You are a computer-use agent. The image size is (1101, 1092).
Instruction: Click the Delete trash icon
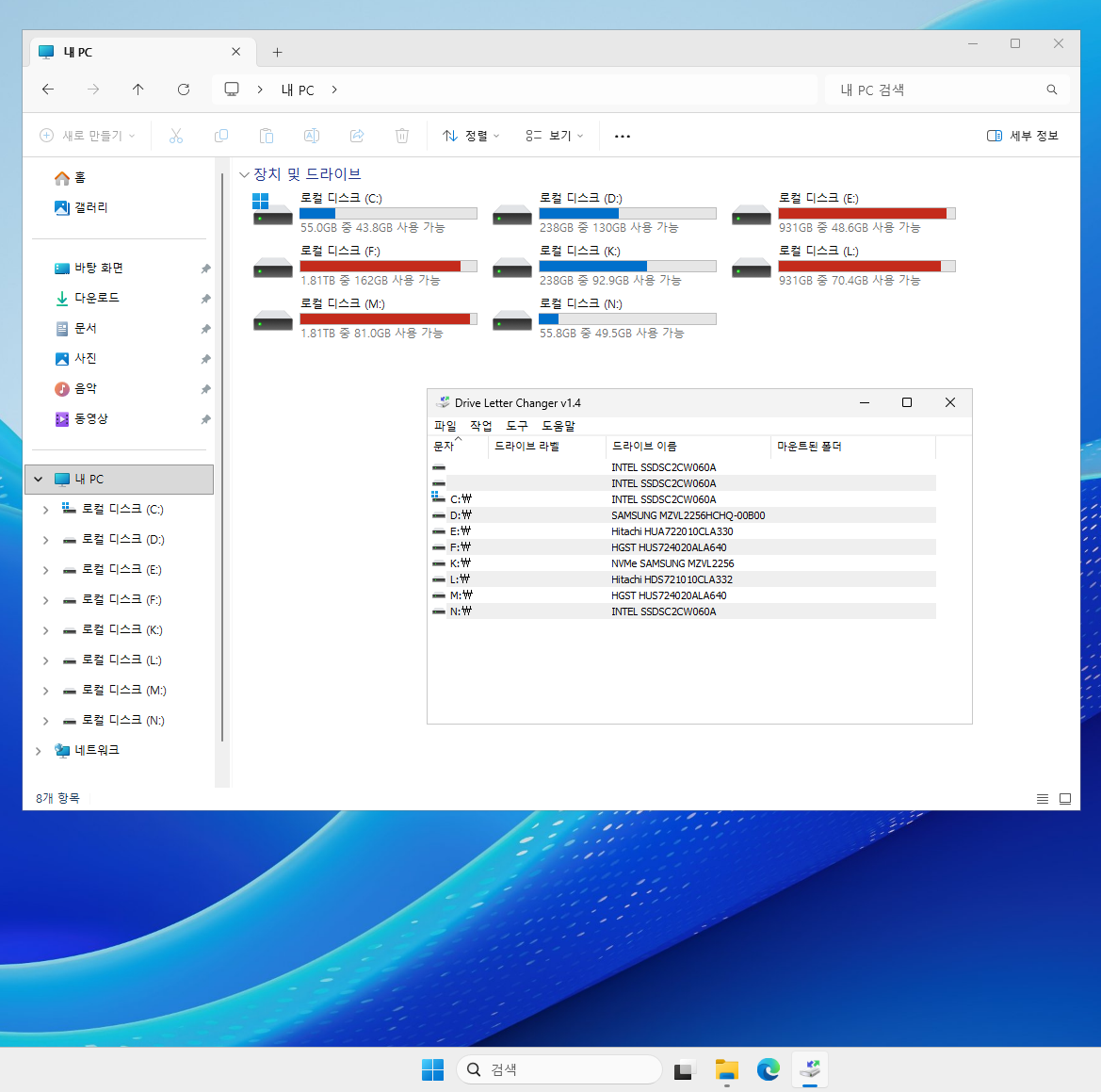(401, 136)
